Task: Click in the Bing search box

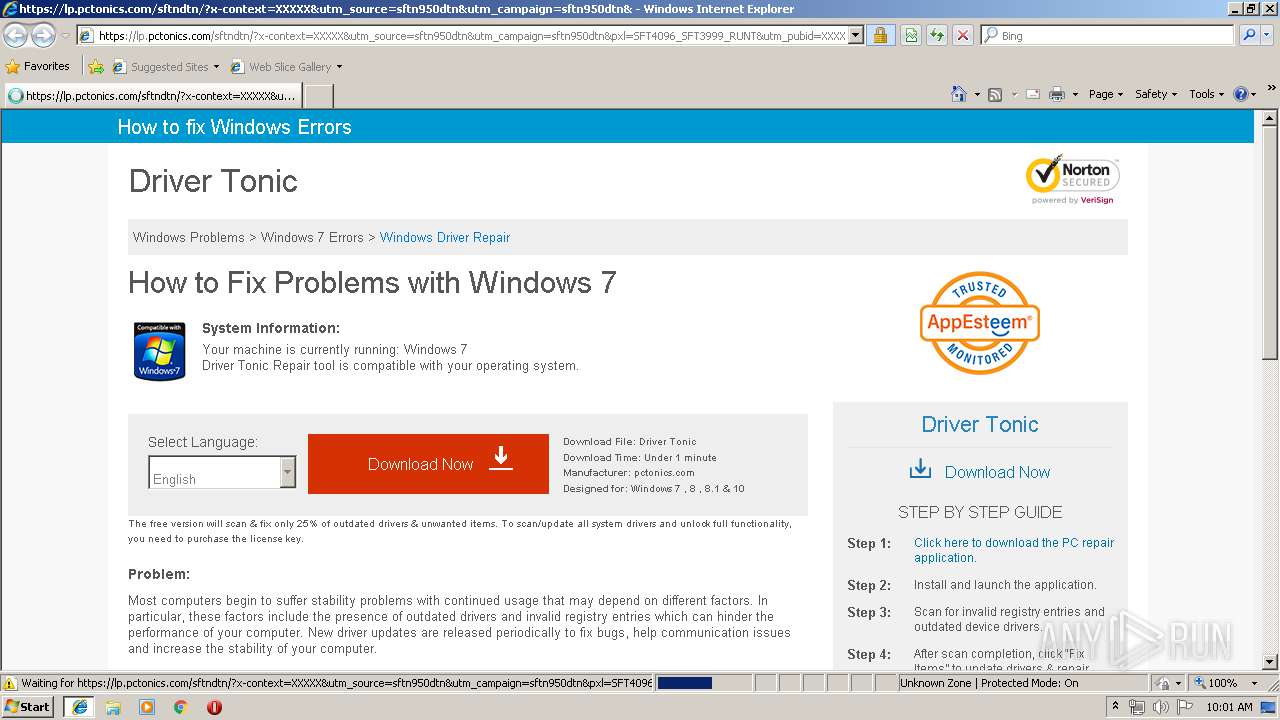Action: 1107,35
